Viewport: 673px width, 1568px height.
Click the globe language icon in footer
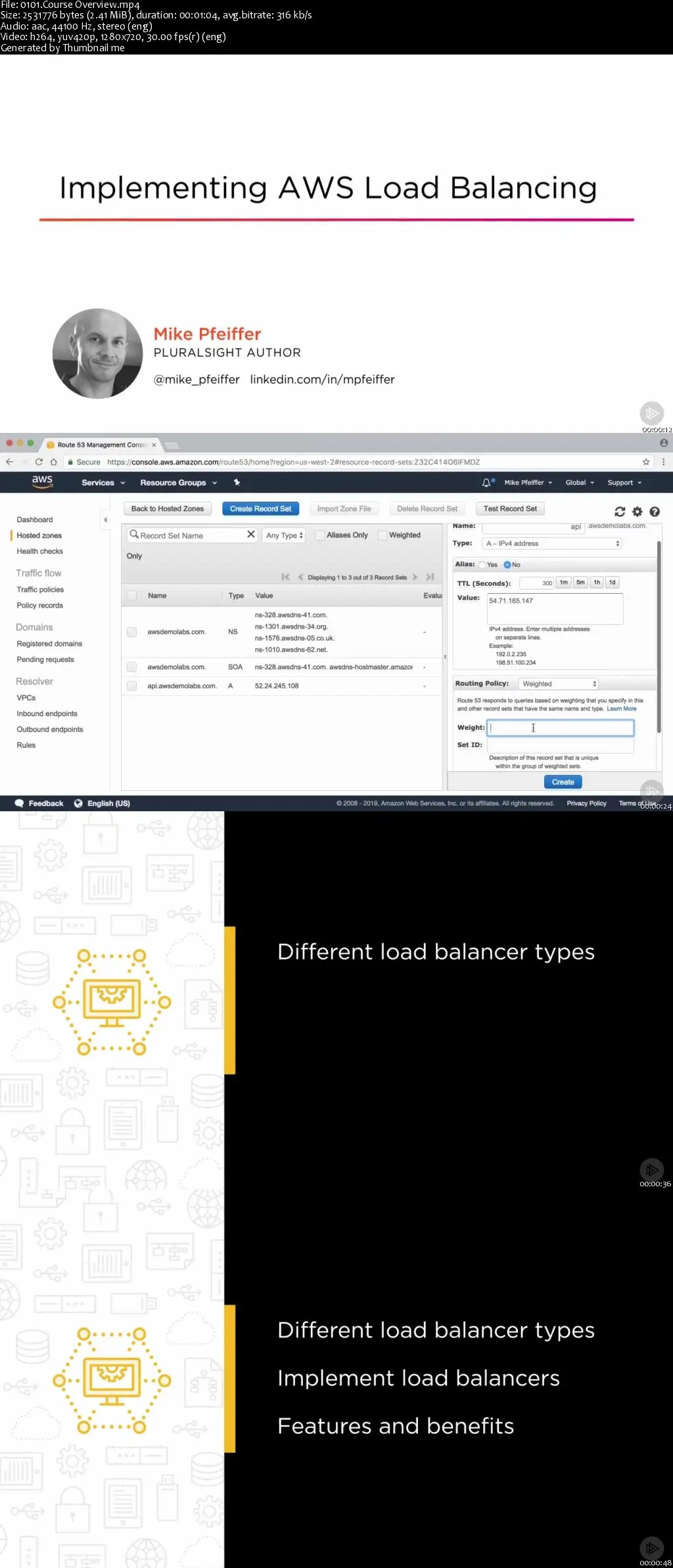[x=78, y=803]
